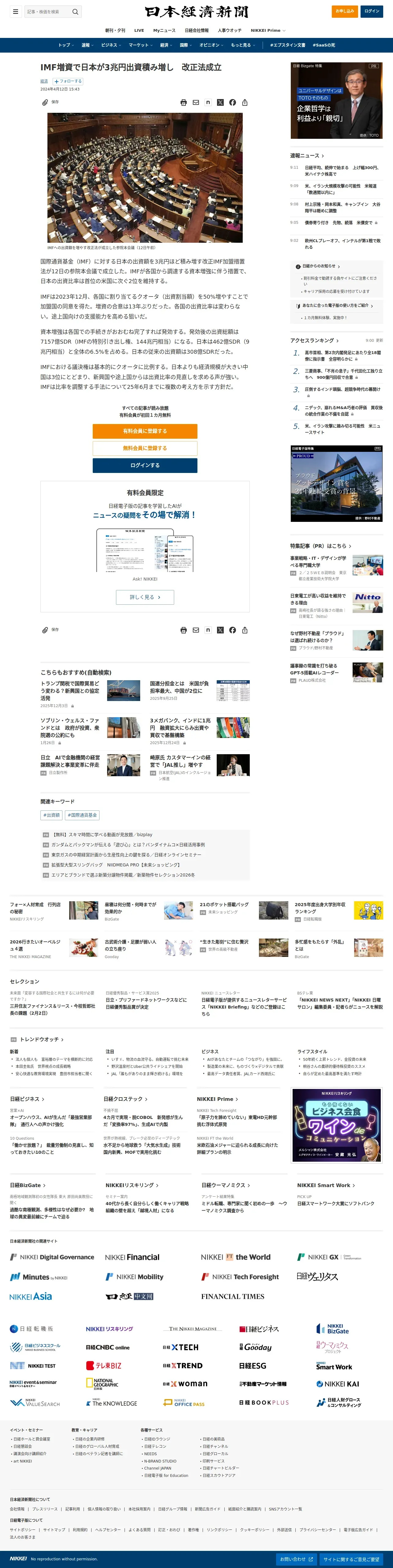Open the NIKKEI KAI logo link
393x1568 pixels.
pos(338,1384)
